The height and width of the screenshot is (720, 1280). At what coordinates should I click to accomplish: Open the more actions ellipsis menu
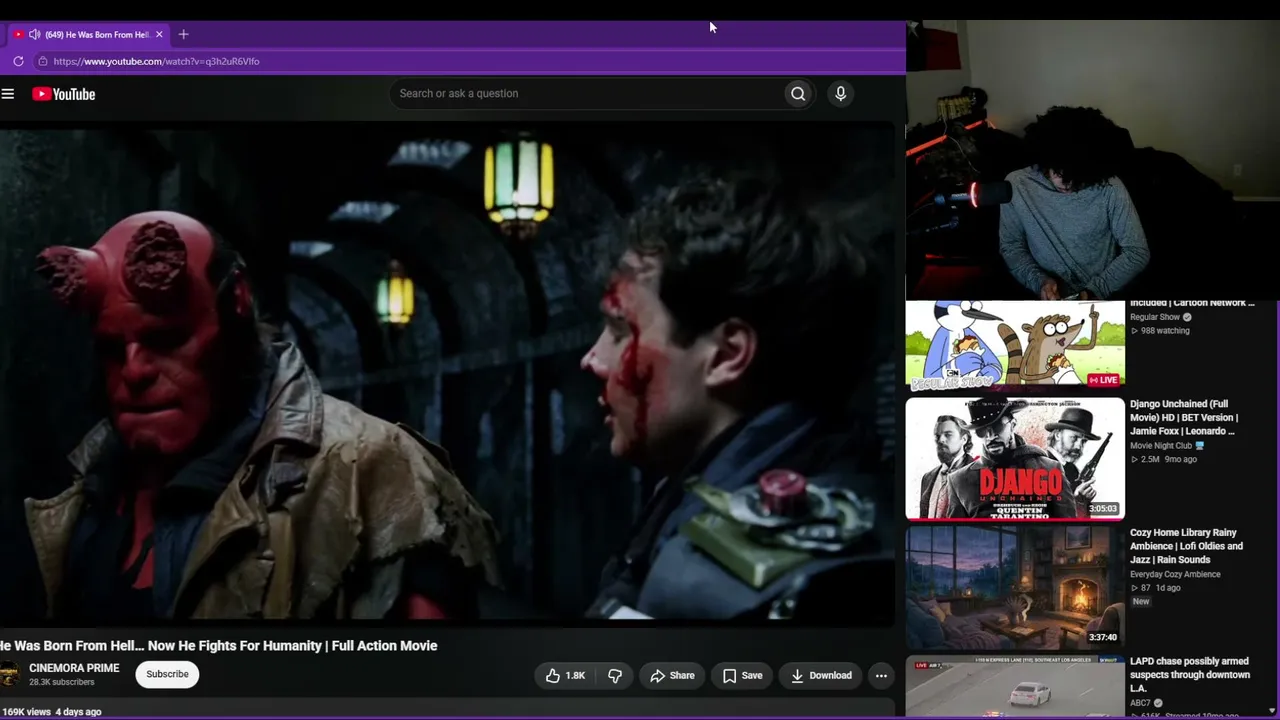pos(881,675)
